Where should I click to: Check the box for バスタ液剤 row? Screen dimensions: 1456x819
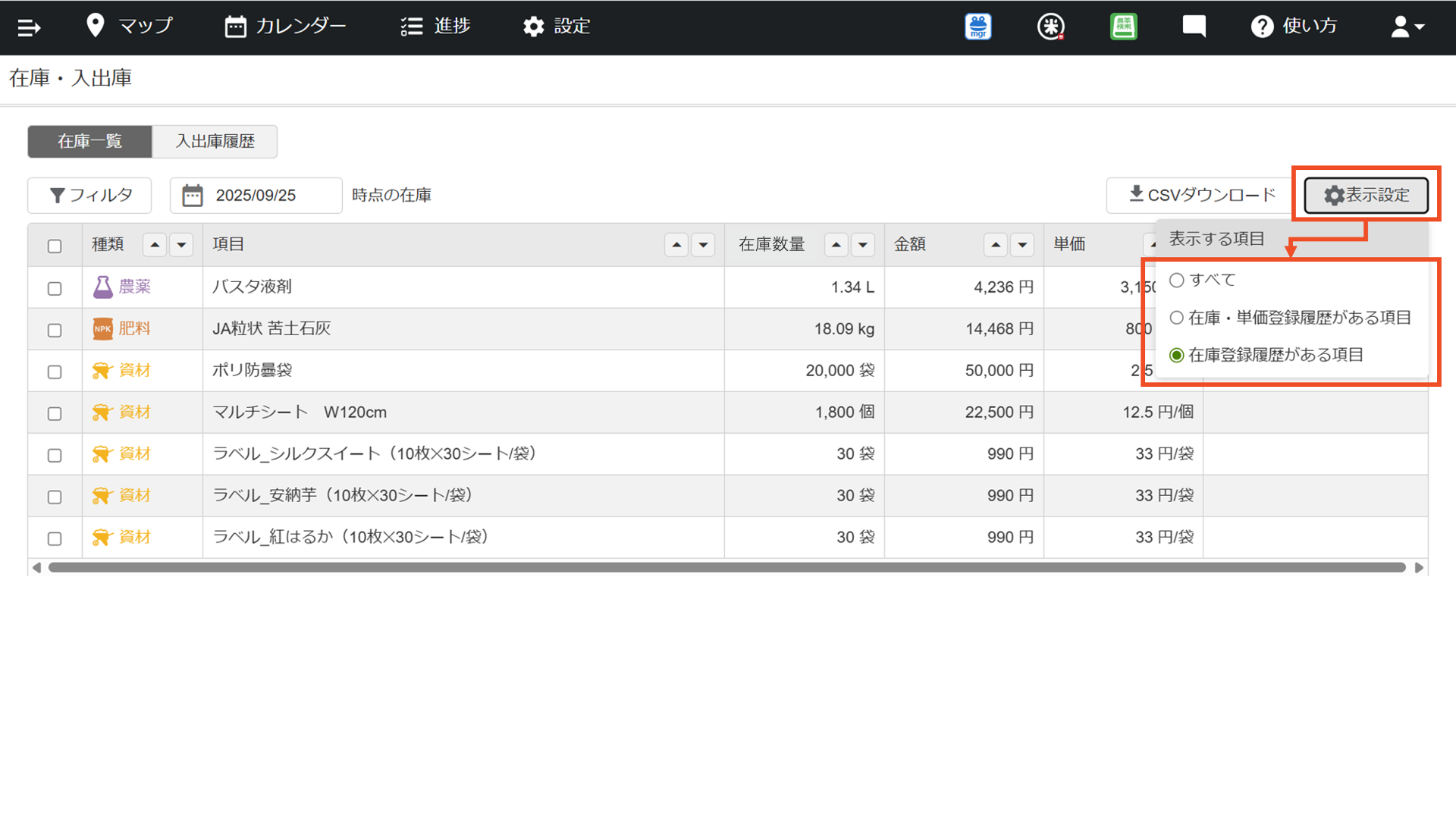(55, 288)
